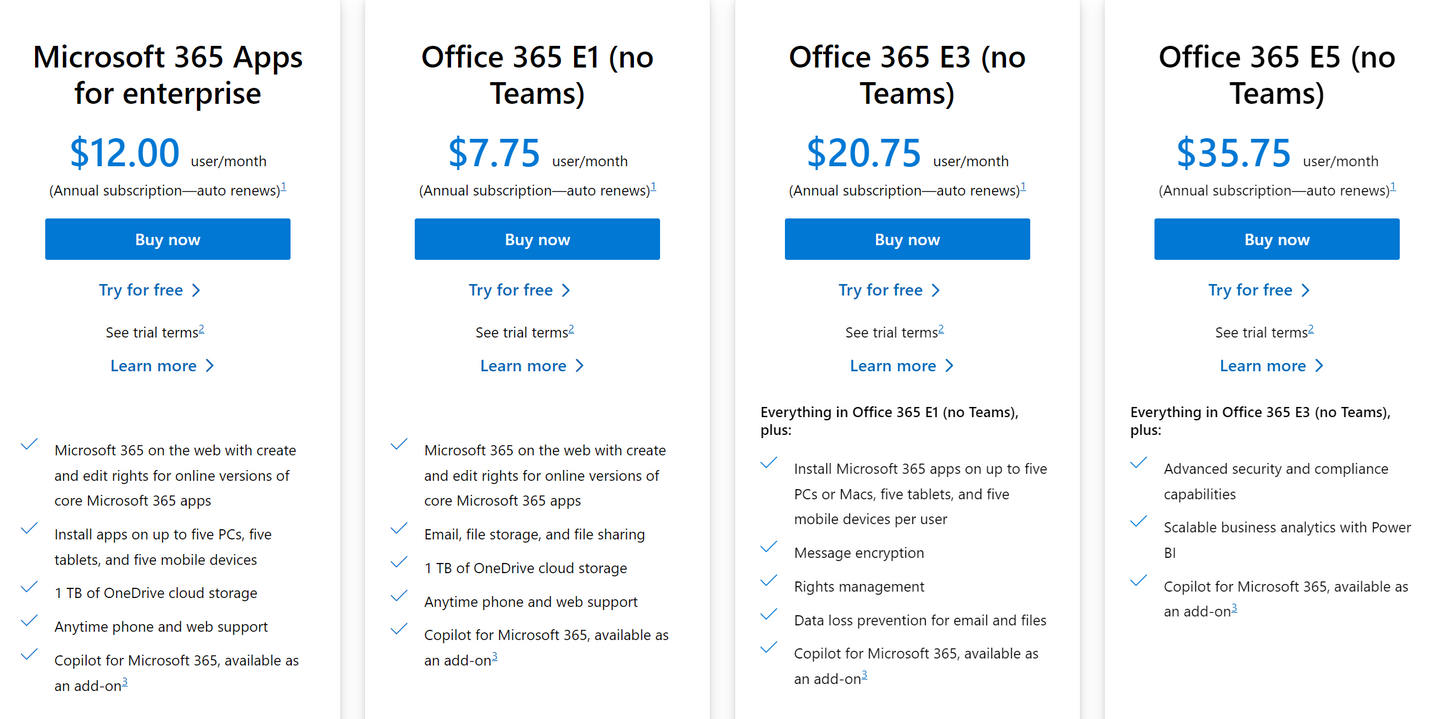Click the chevron beside Try for free under Office 365 E3

pos(936,289)
